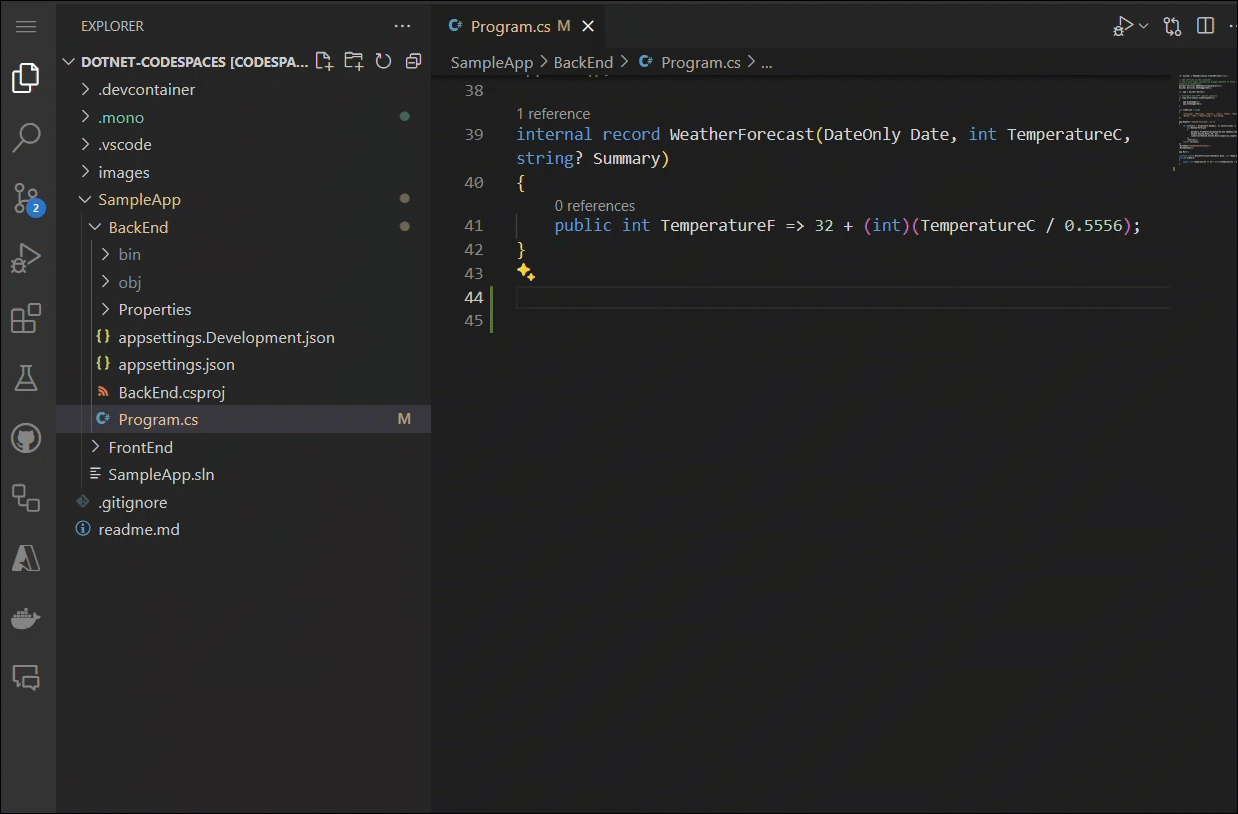Refresh the Explorer file tree
The image size is (1238, 814).
[x=383, y=62]
